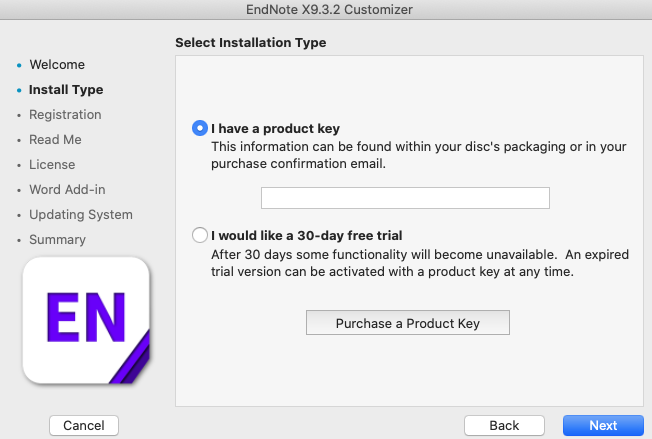
Task: Click the EndNote EN logo icon
Action: tap(86, 320)
